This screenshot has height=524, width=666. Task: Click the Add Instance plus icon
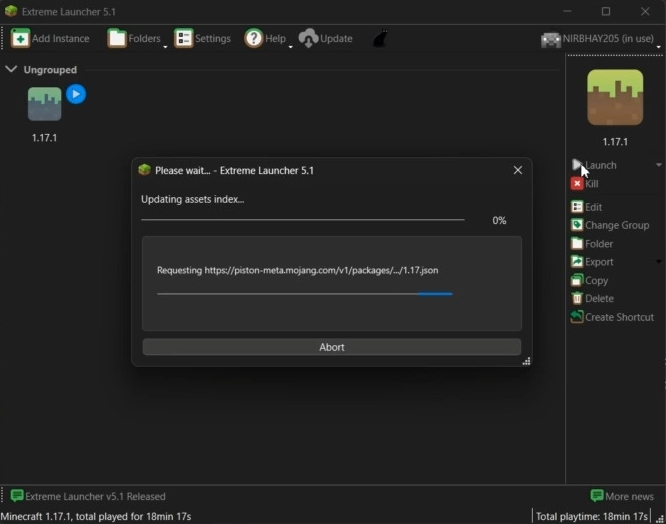pos(20,38)
